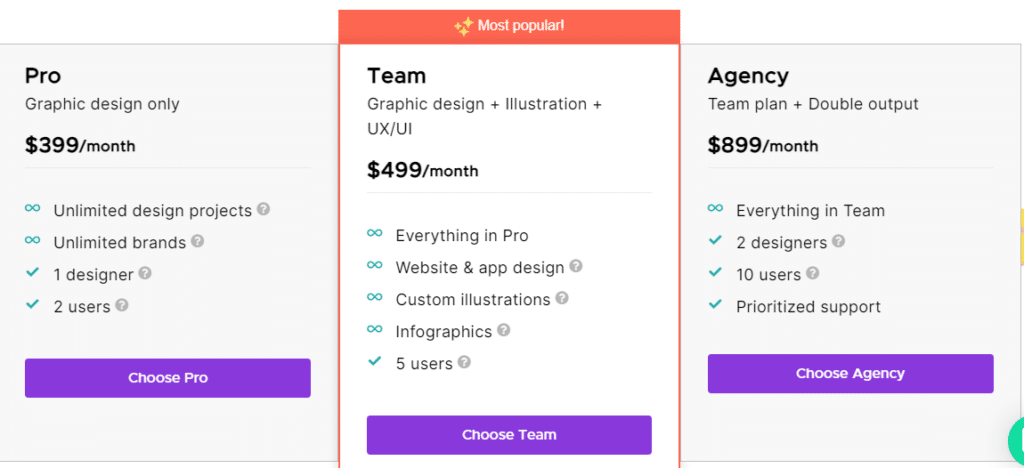Screen dimensions: 1024x468
Task: Click the Agency plan heading
Action: [748, 76]
